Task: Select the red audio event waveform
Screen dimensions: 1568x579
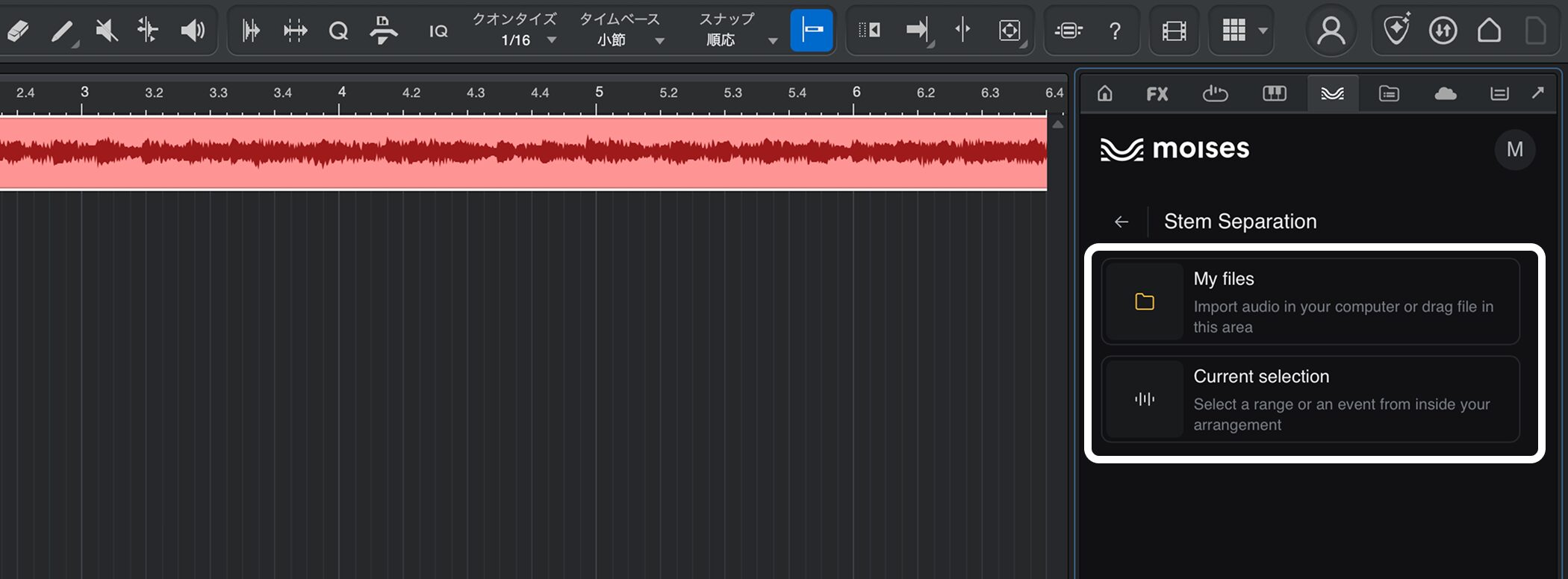Action: pyautogui.click(x=523, y=153)
